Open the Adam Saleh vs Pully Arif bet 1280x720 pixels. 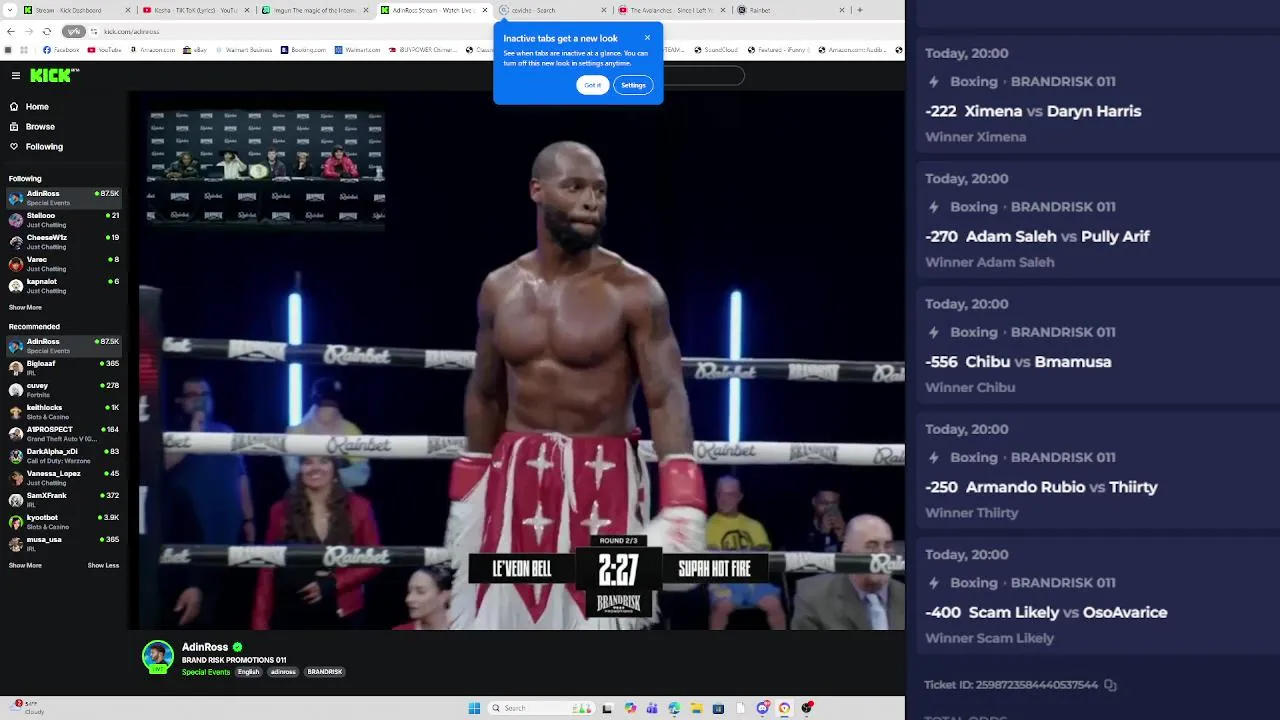[1097, 220]
